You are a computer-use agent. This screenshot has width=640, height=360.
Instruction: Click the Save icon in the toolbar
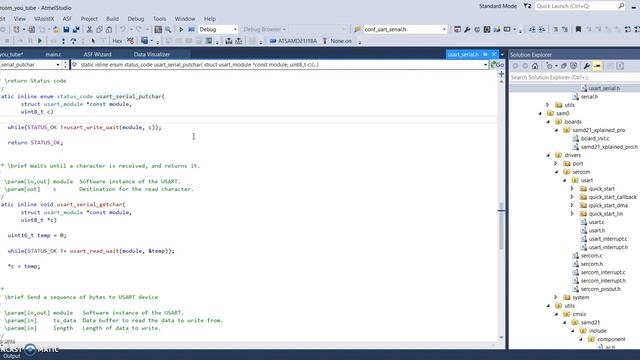(66, 29)
